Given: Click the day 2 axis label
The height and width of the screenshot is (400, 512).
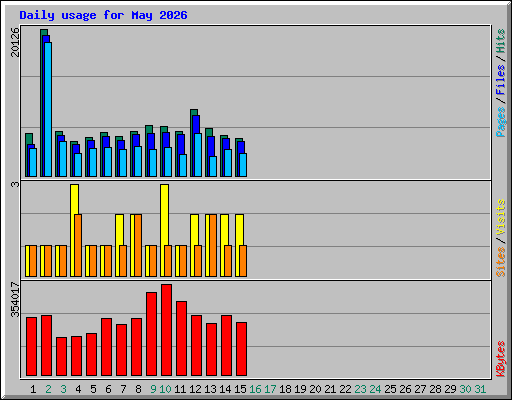Looking at the screenshot, I should tap(48, 389).
